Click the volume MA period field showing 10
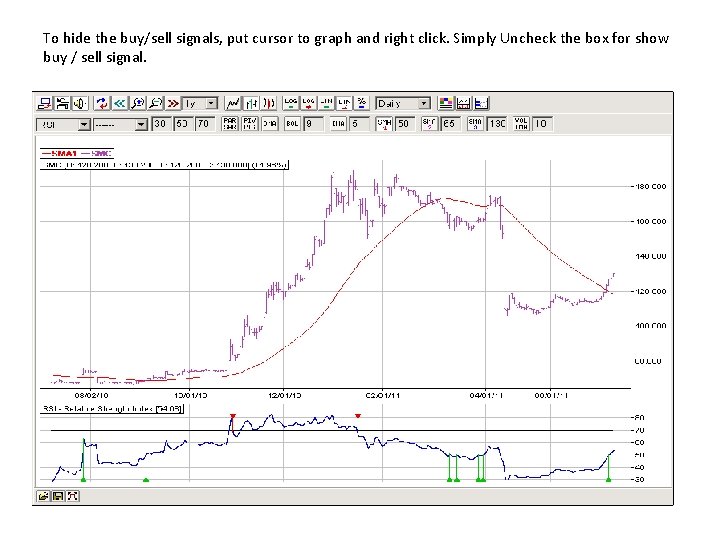This screenshot has height=540, width=720. click(542, 124)
